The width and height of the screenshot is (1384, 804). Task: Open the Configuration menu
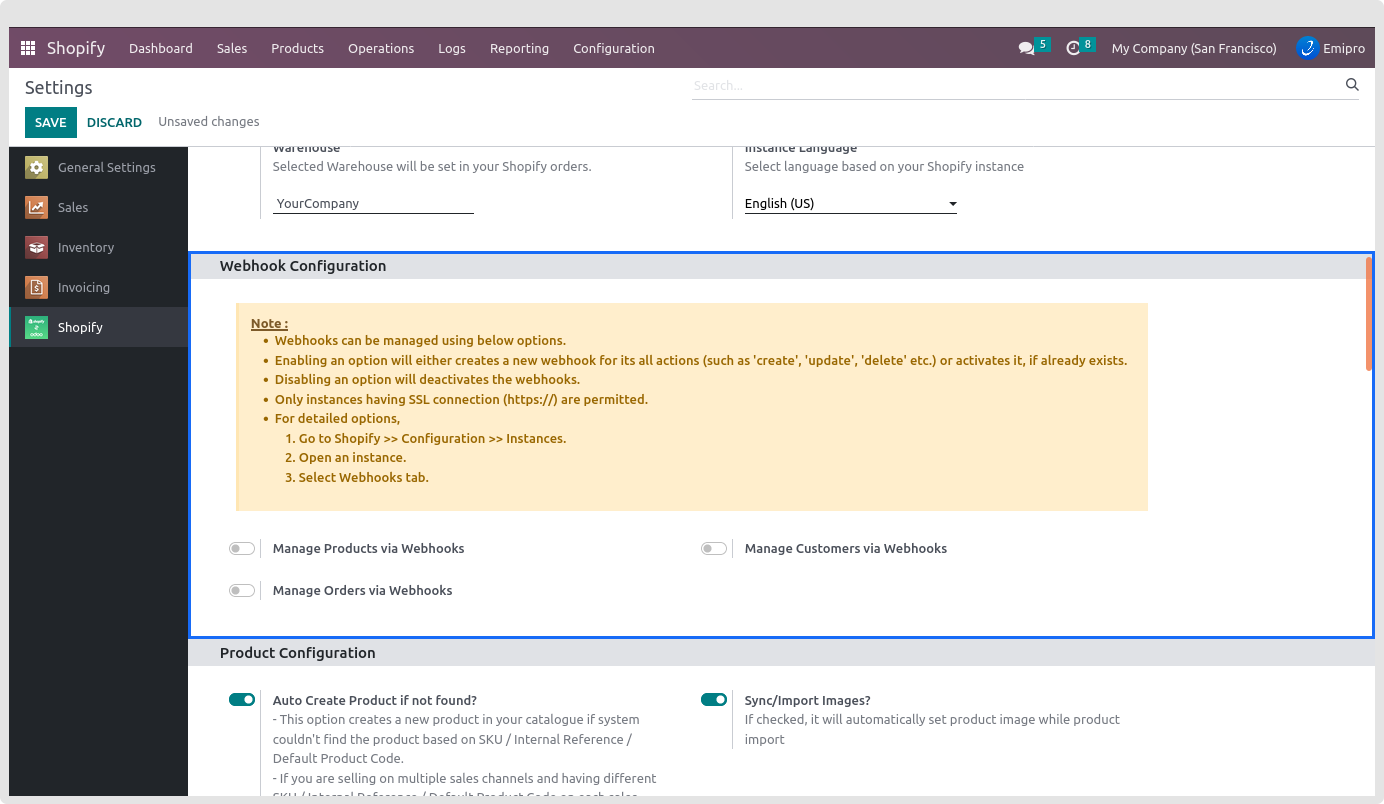pyautogui.click(x=614, y=48)
